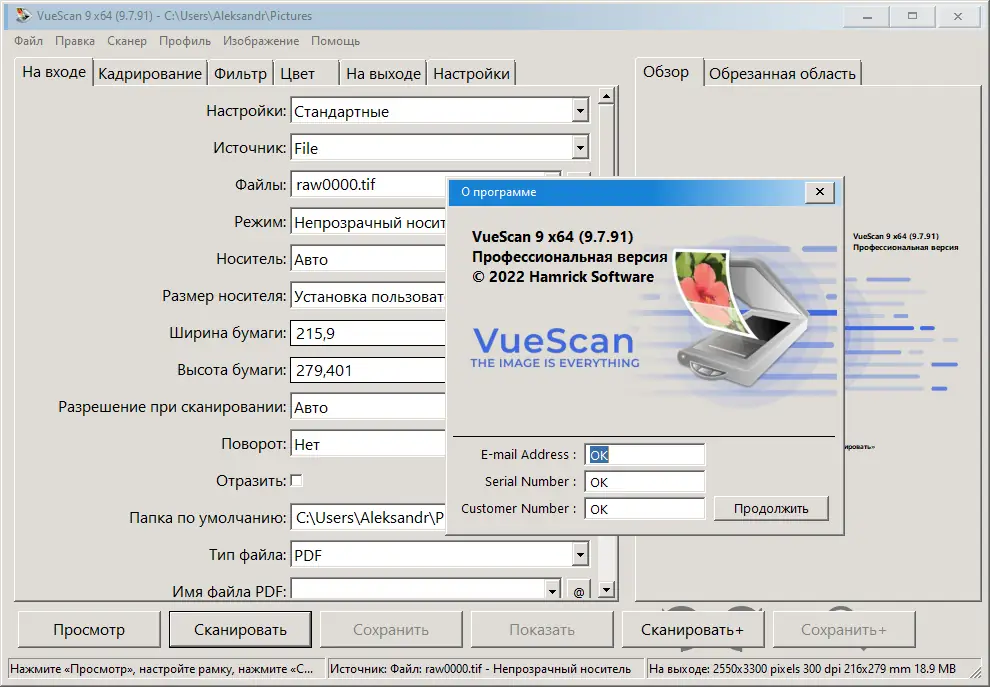Click the Сканировать+ button
This screenshot has width=990, height=687.
pos(693,630)
